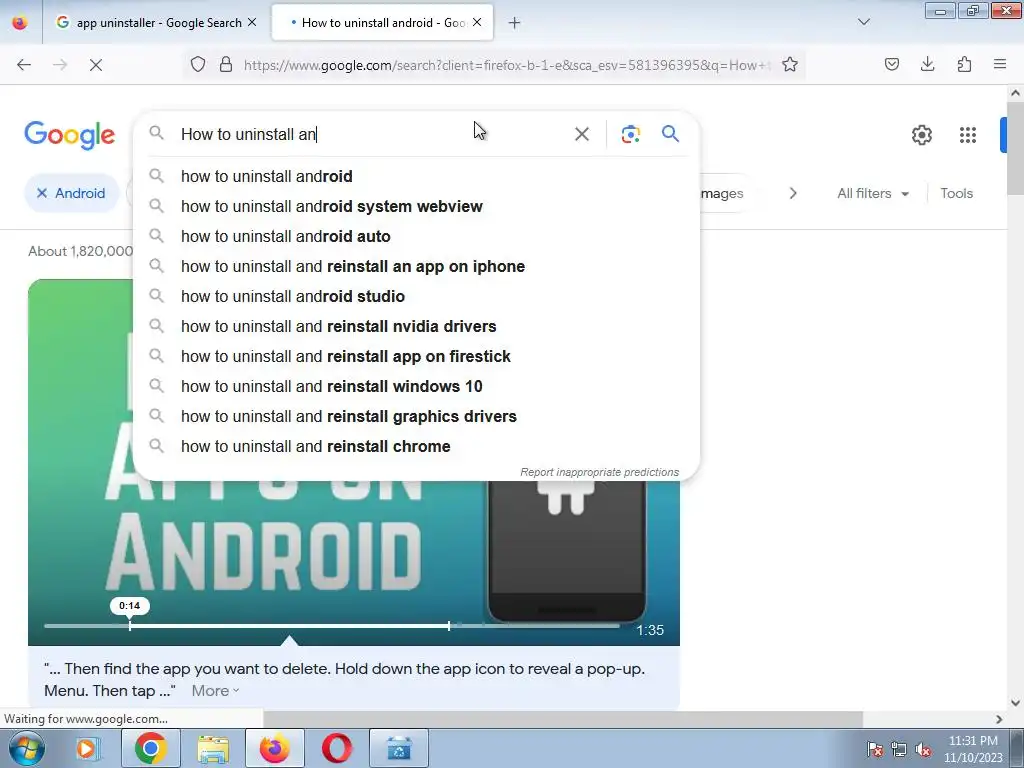Viewport: 1024px width, 768px height.
Task: Open search Tools
Action: (x=957, y=193)
